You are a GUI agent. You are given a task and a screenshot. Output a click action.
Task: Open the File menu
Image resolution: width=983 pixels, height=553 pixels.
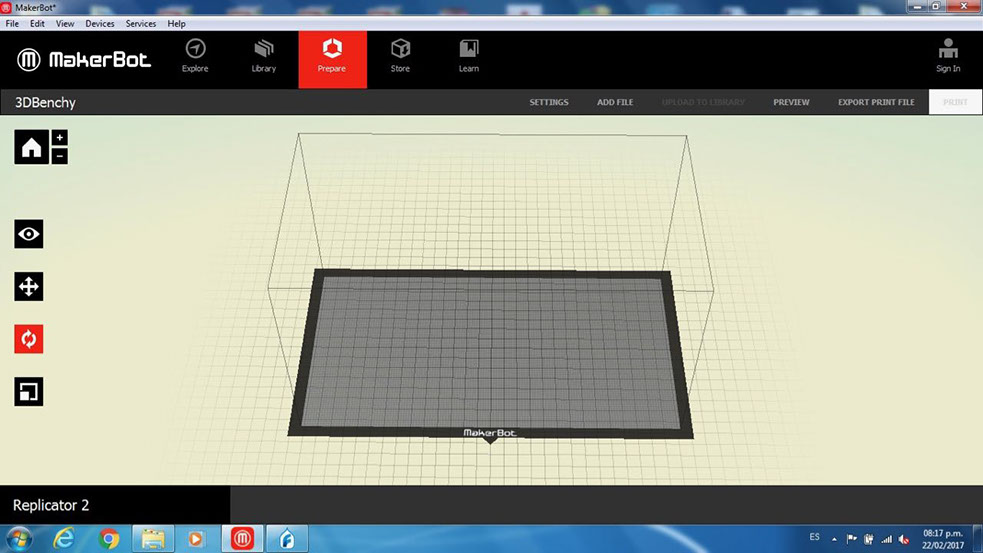click(12, 24)
